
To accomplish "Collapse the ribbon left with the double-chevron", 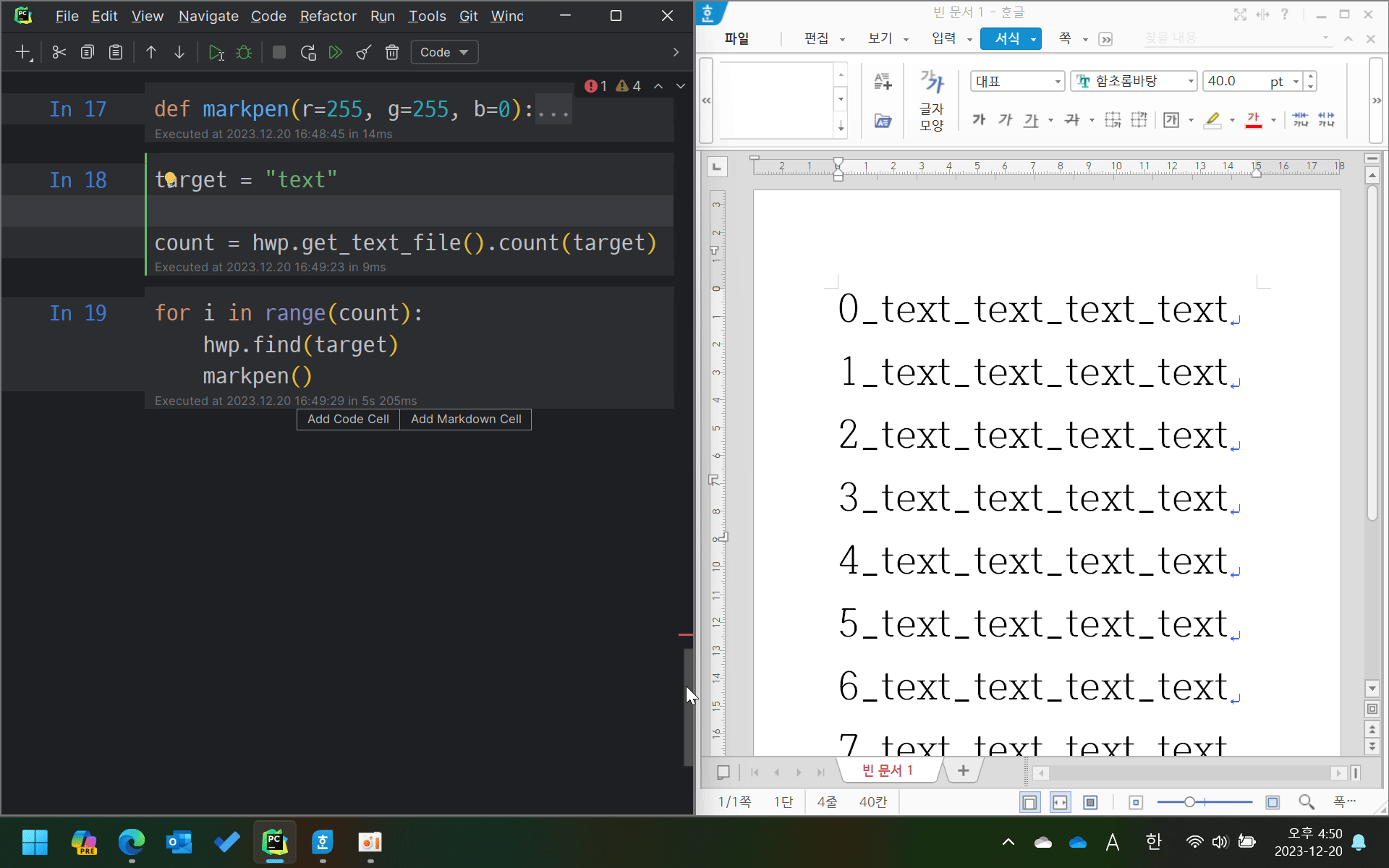I will pyautogui.click(x=707, y=101).
